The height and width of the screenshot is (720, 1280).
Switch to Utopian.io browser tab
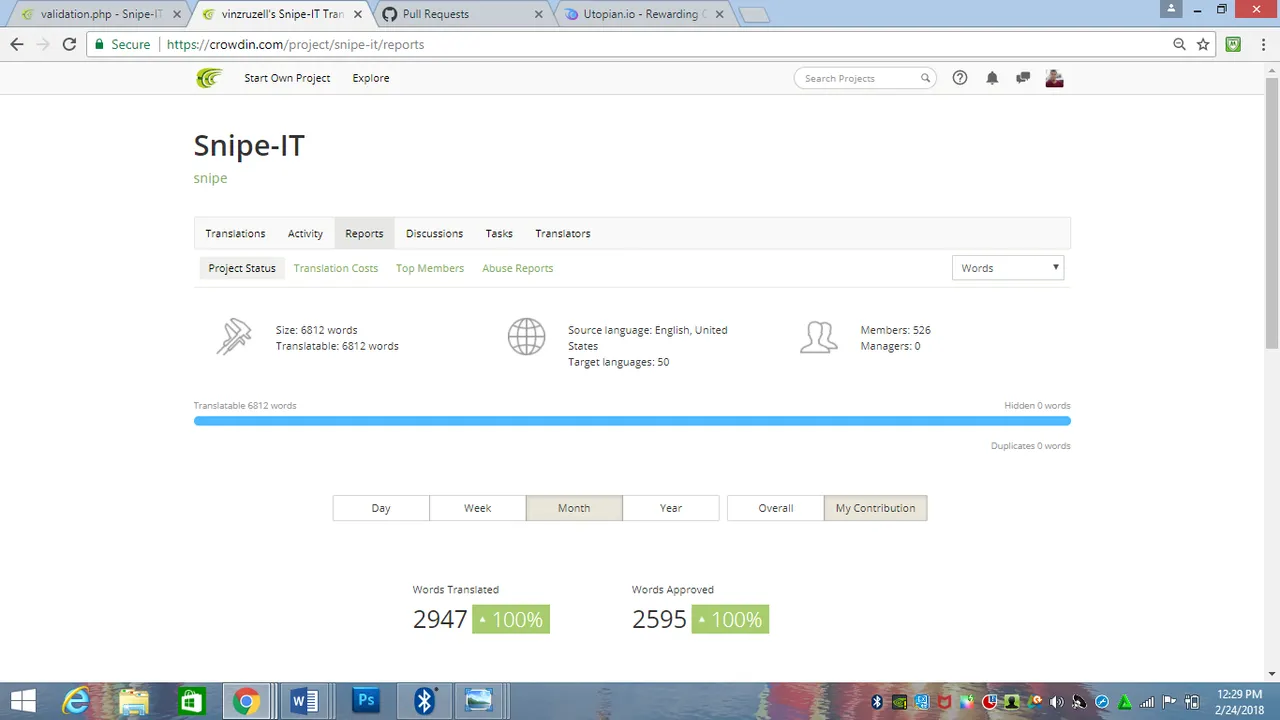coord(642,14)
